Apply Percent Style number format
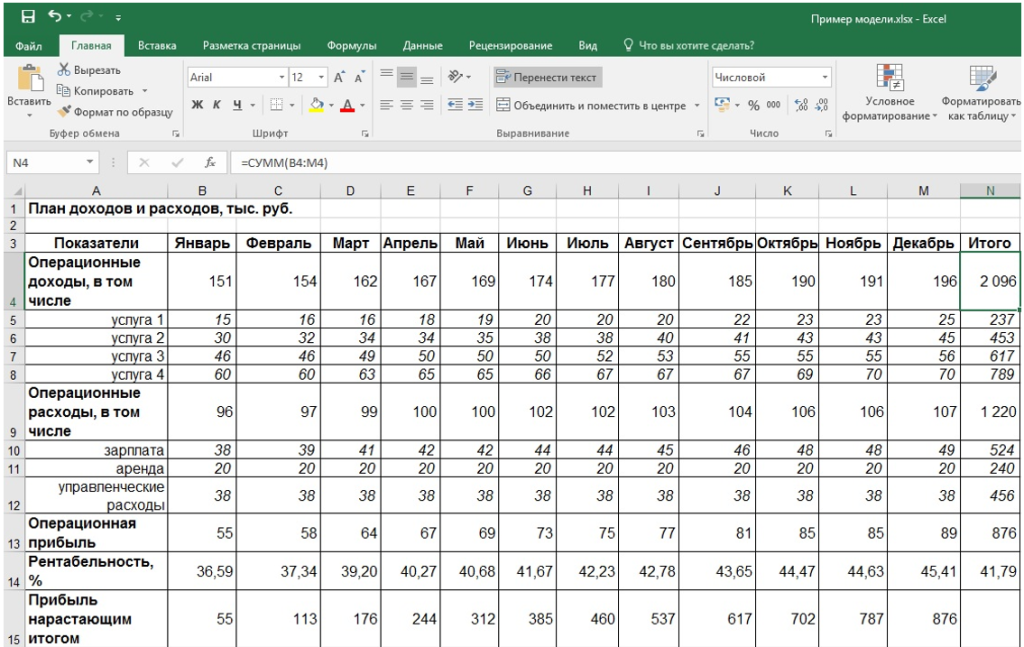Image resolution: width=1024 pixels, height=647 pixels. [x=753, y=105]
